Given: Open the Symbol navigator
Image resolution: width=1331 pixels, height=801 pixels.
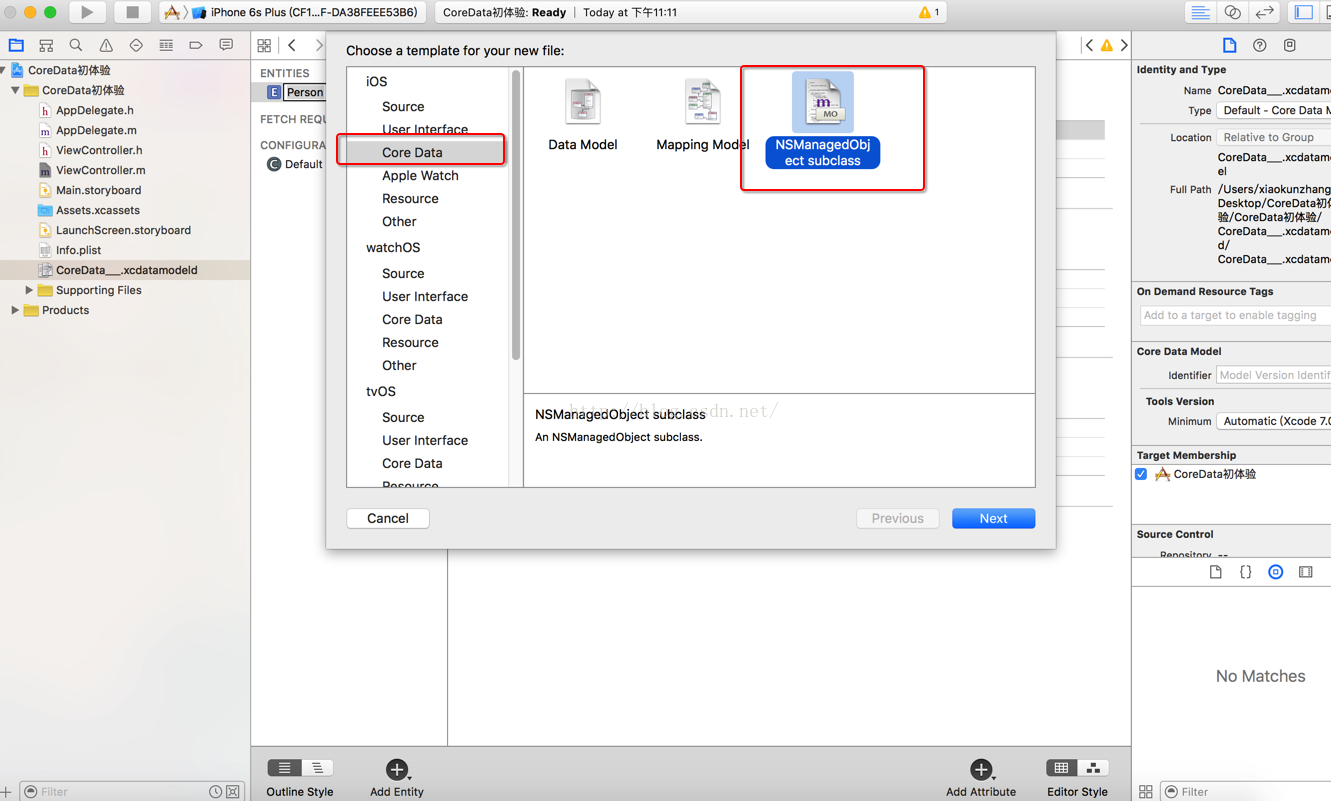Looking at the screenshot, I should (46, 45).
